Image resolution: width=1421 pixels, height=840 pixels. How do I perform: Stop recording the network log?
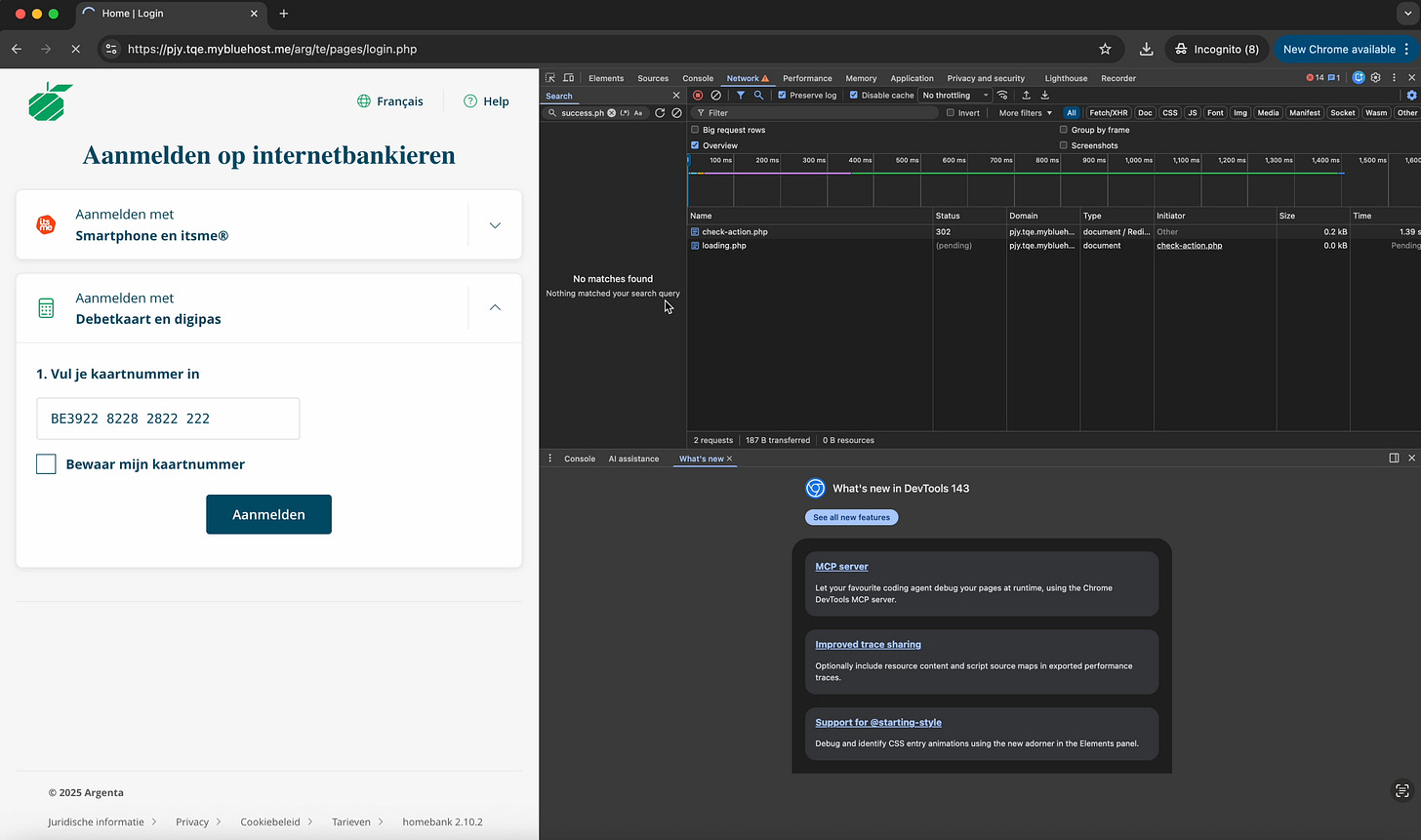click(x=697, y=96)
